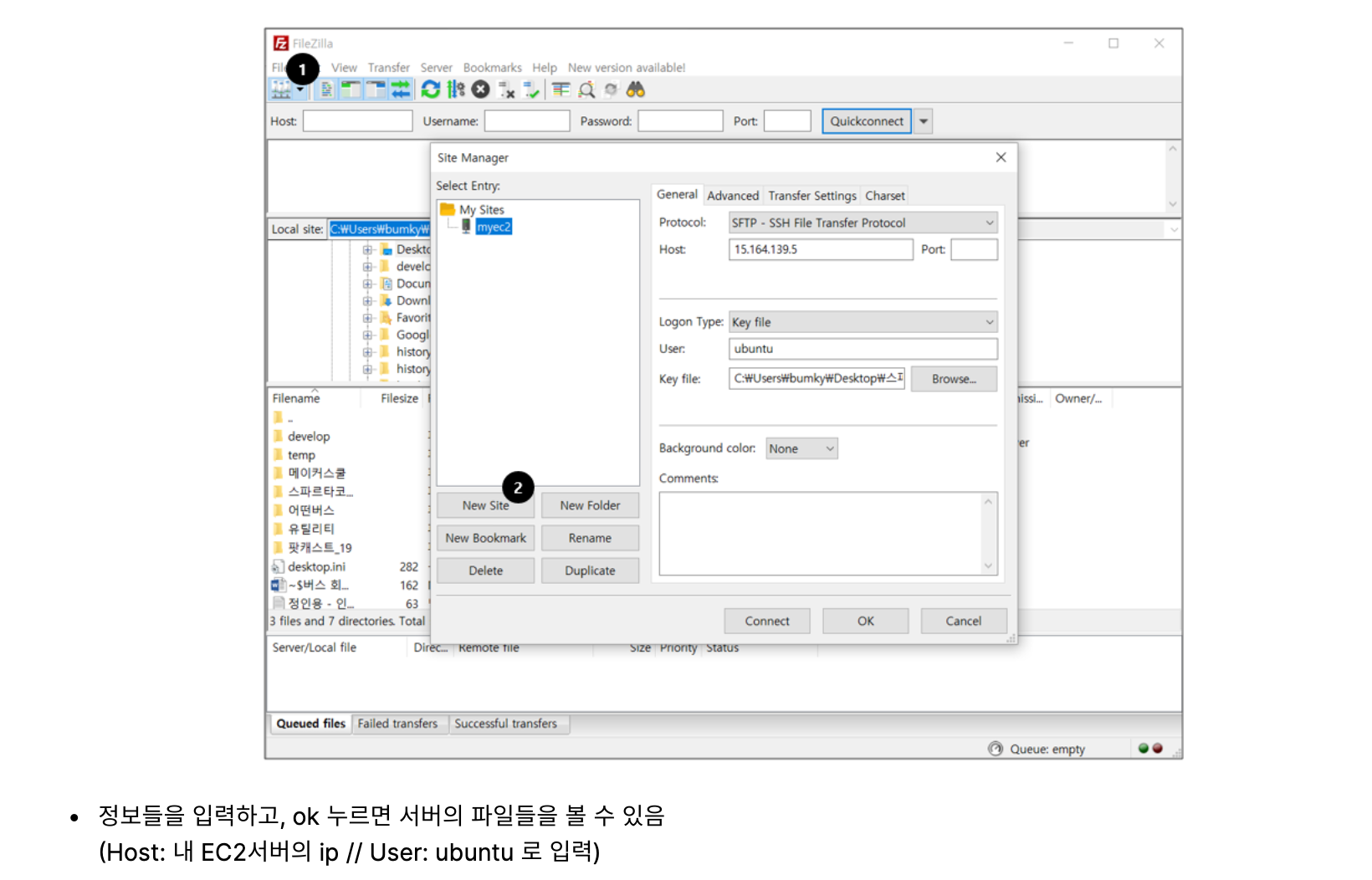Select the myec2 server icon in My Sites
Viewport: 1372px width, 880px height.
pos(466,227)
